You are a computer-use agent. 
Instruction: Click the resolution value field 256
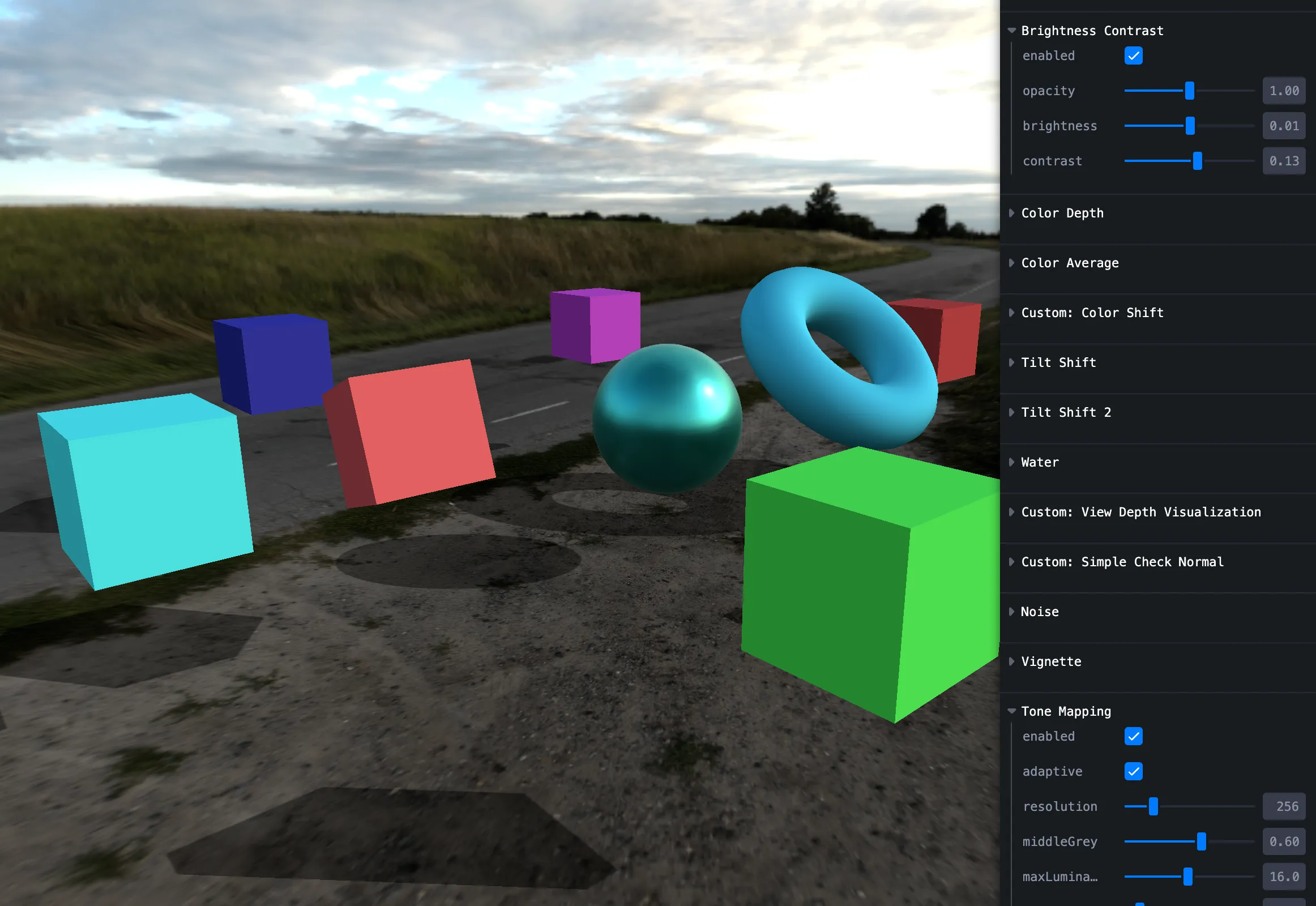click(x=1283, y=807)
